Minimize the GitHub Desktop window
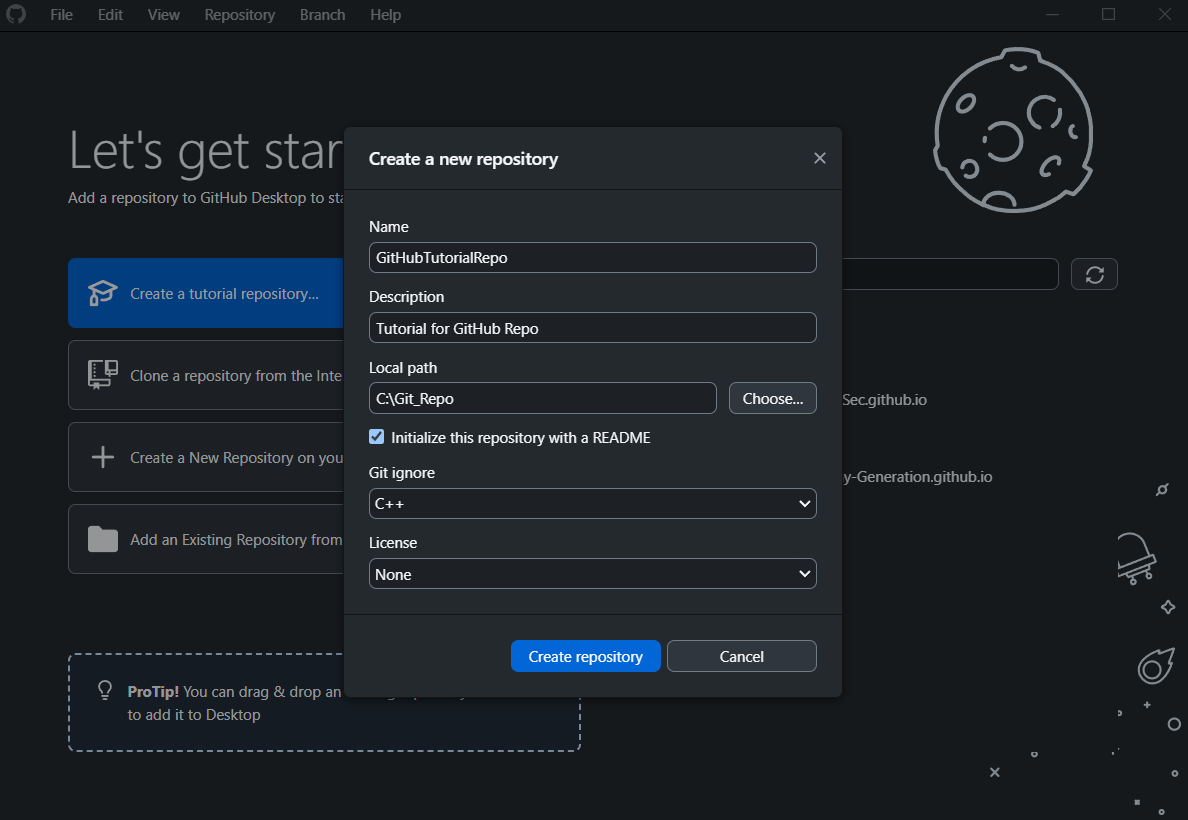Screen dimensions: 1188x820 click(1052, 14)
